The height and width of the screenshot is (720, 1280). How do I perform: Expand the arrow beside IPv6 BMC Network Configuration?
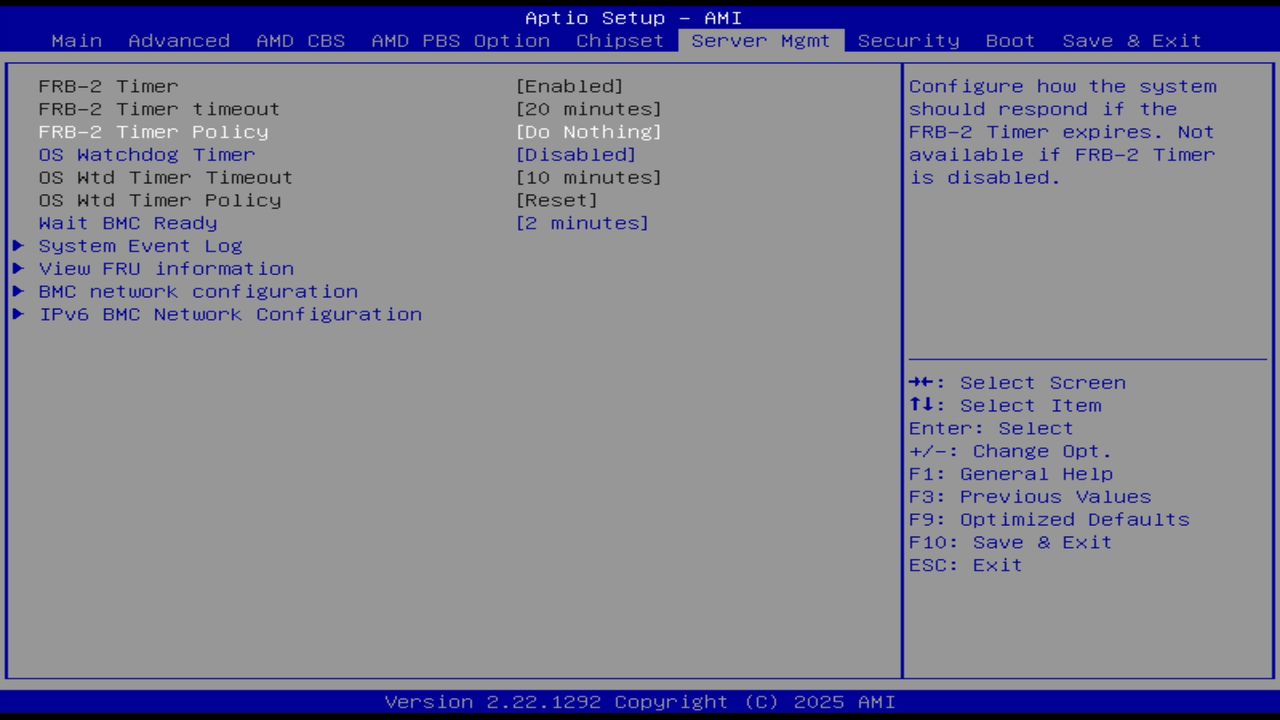pyautogui.click(x=18, y=314)
